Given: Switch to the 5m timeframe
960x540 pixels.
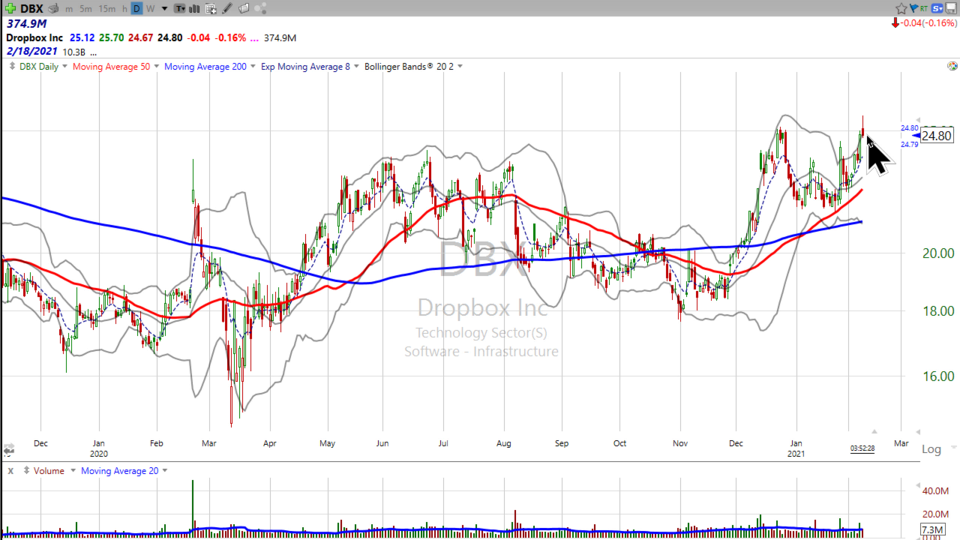Looking at the screenshot, I should pyautogui.click(x=86, y=9).
